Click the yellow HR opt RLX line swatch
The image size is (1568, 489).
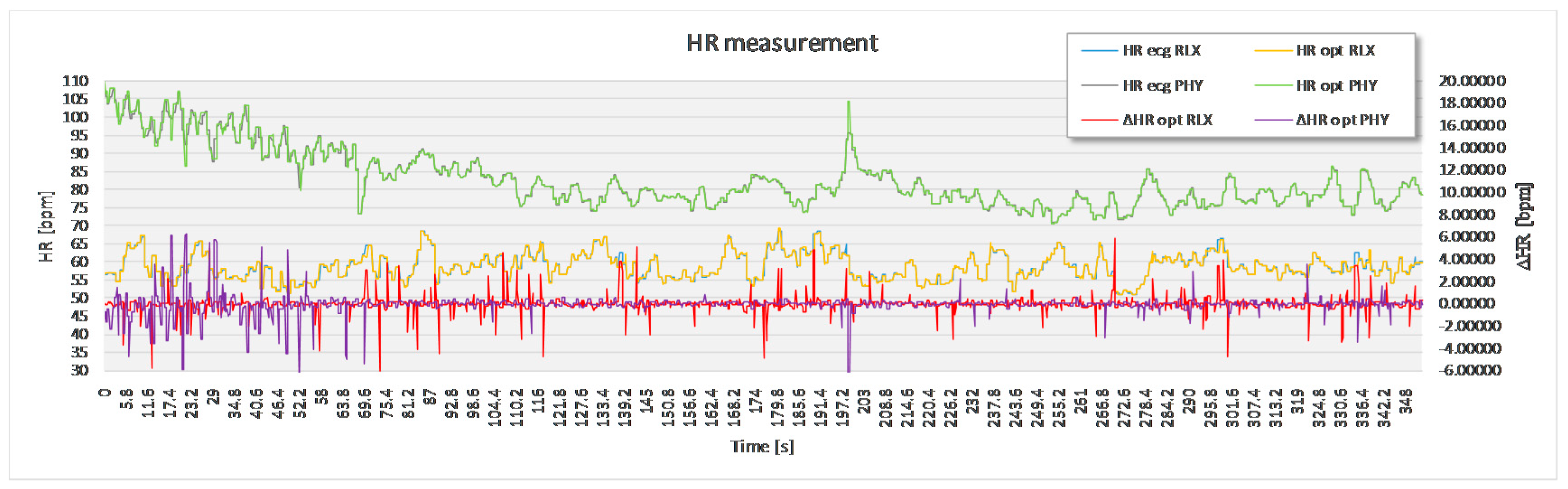[x=1273, y=51]
